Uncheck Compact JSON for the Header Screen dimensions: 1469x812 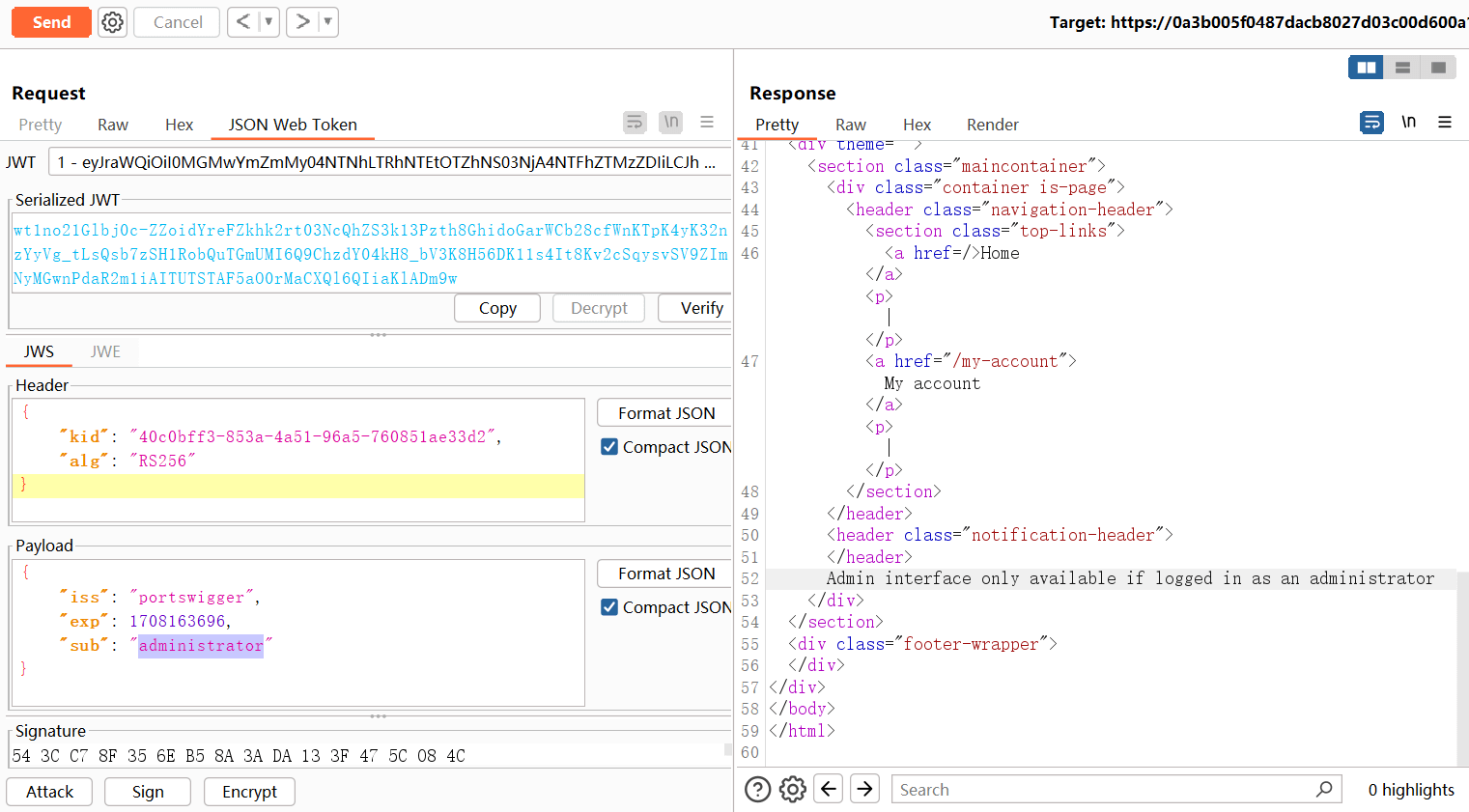point(609,447)
